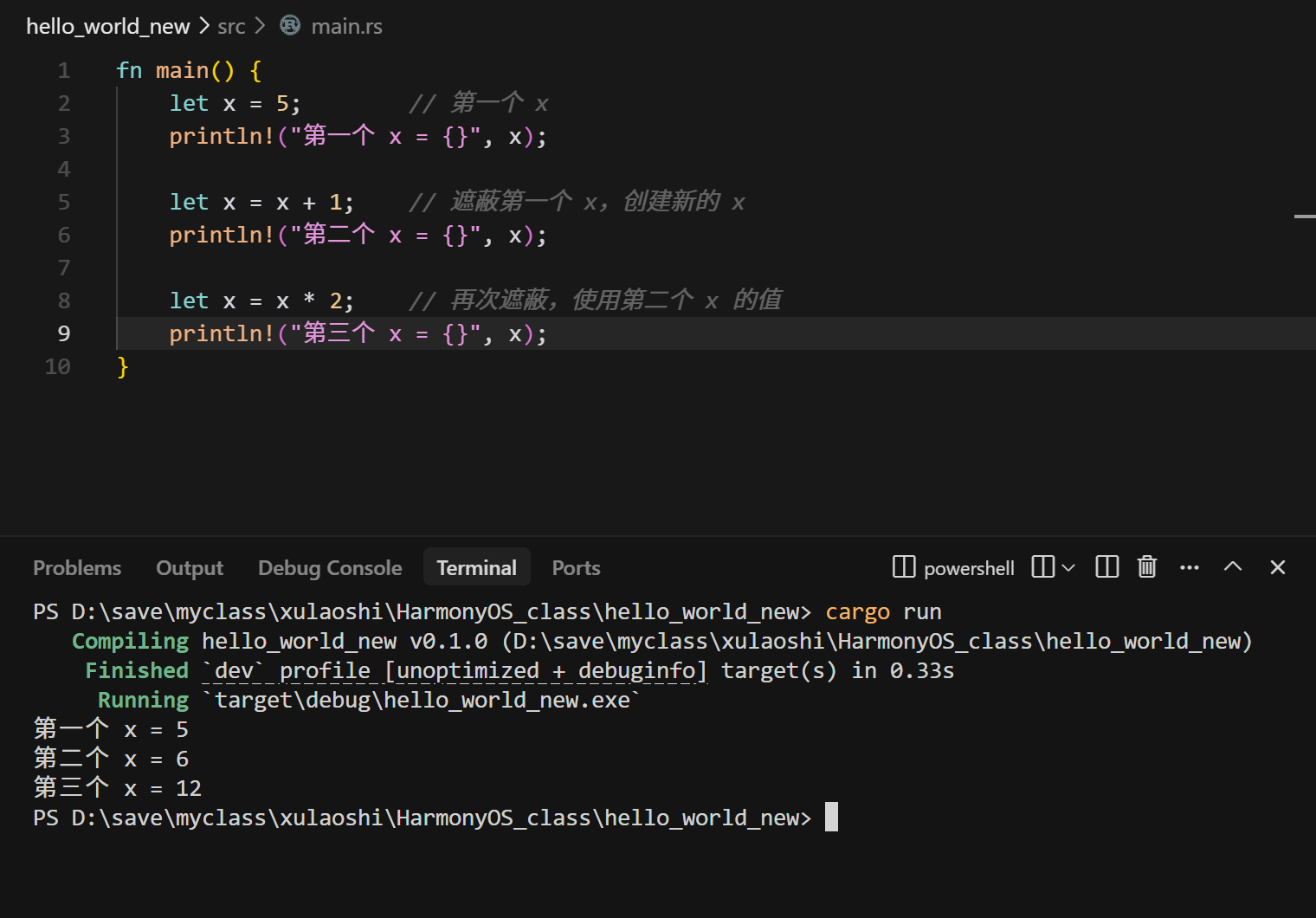The height and width of the screenshot is (918, 1316).
Task: Click line number 10 in gutter
Action: (x=57, y=366)
